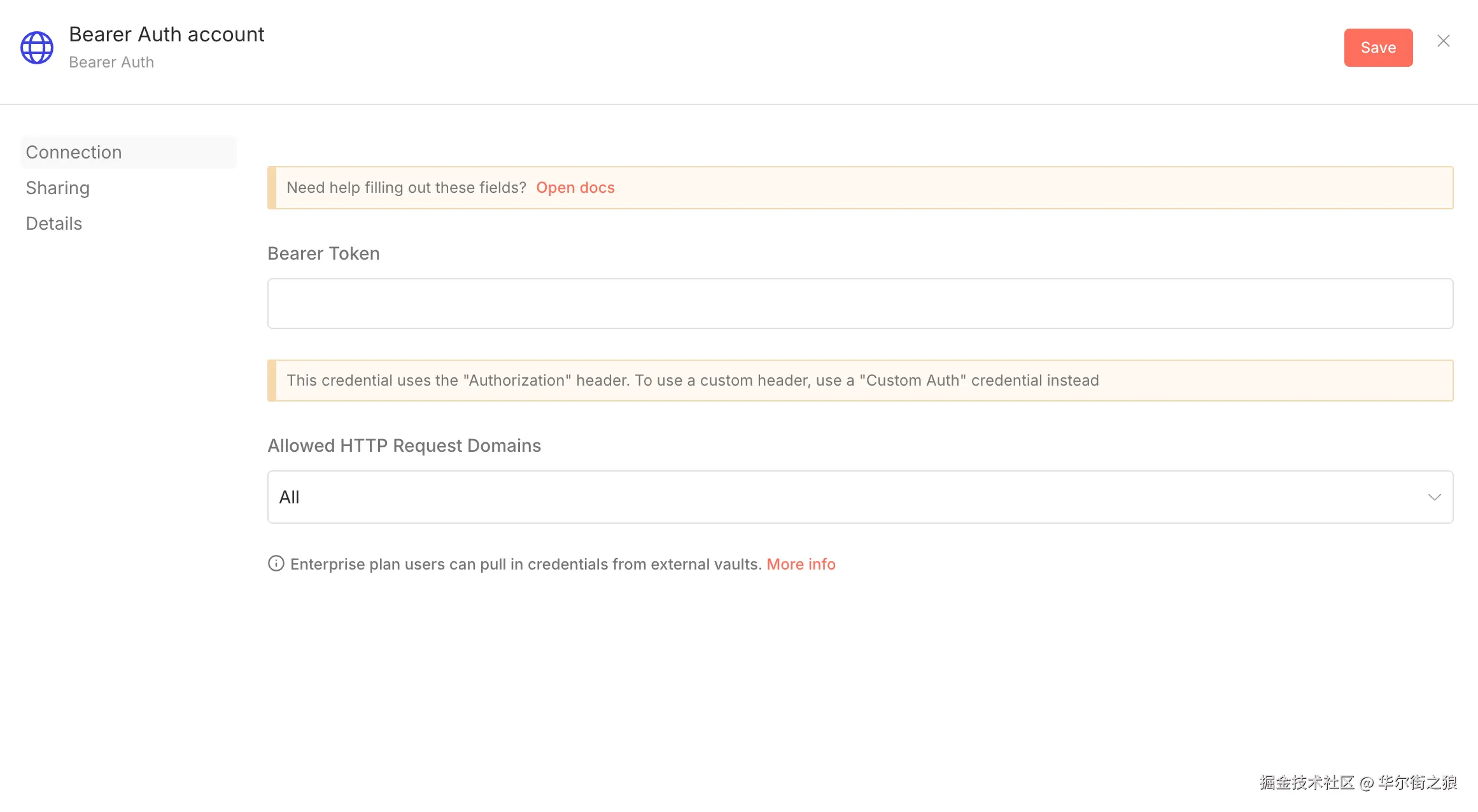Click the Allowed HTTP Request Domains label
Viewport: 1478px width, 812px height.
[x=404, y=445]
